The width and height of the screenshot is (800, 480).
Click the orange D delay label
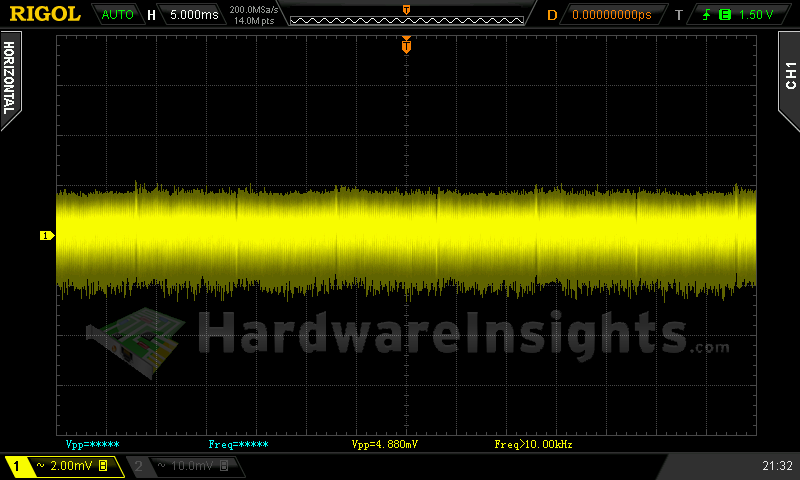(x=552, y=15)
